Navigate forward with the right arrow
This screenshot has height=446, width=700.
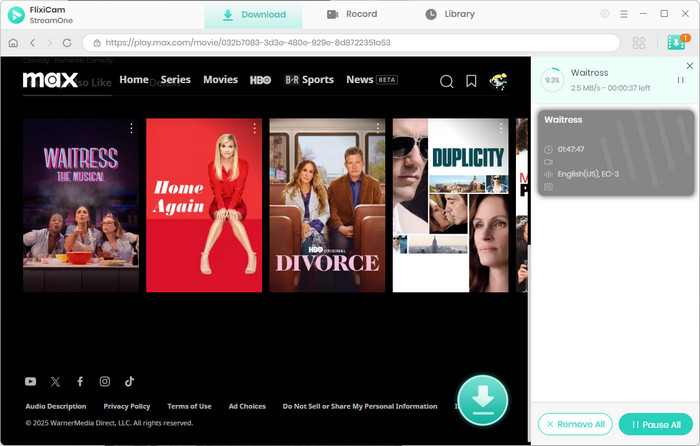(x=50, y=43)
